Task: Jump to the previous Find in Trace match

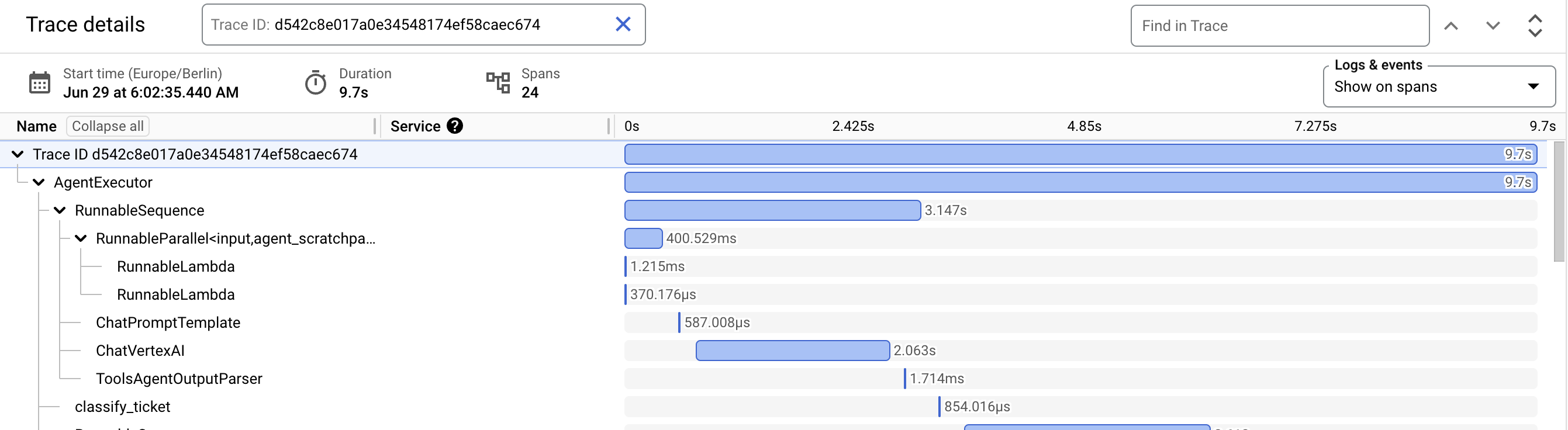Action: pos(1451,26)
